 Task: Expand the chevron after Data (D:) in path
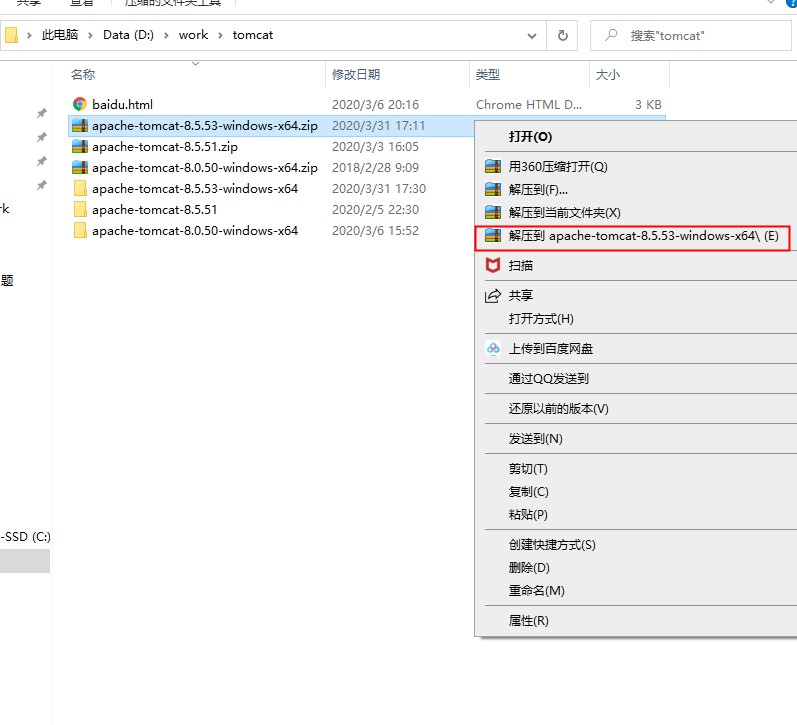tap(166, 35)
